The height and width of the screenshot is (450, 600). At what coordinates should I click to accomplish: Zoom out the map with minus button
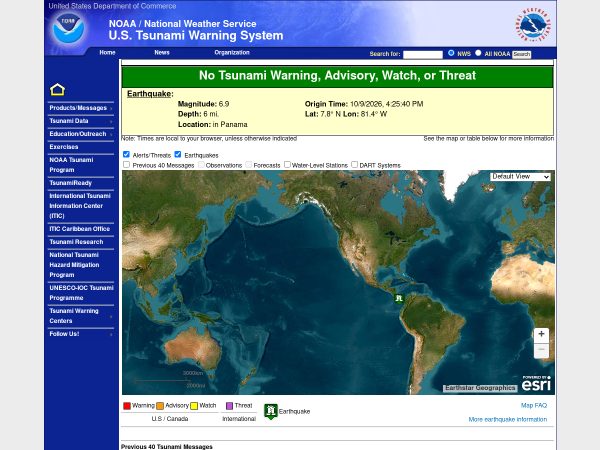point(541,350)
